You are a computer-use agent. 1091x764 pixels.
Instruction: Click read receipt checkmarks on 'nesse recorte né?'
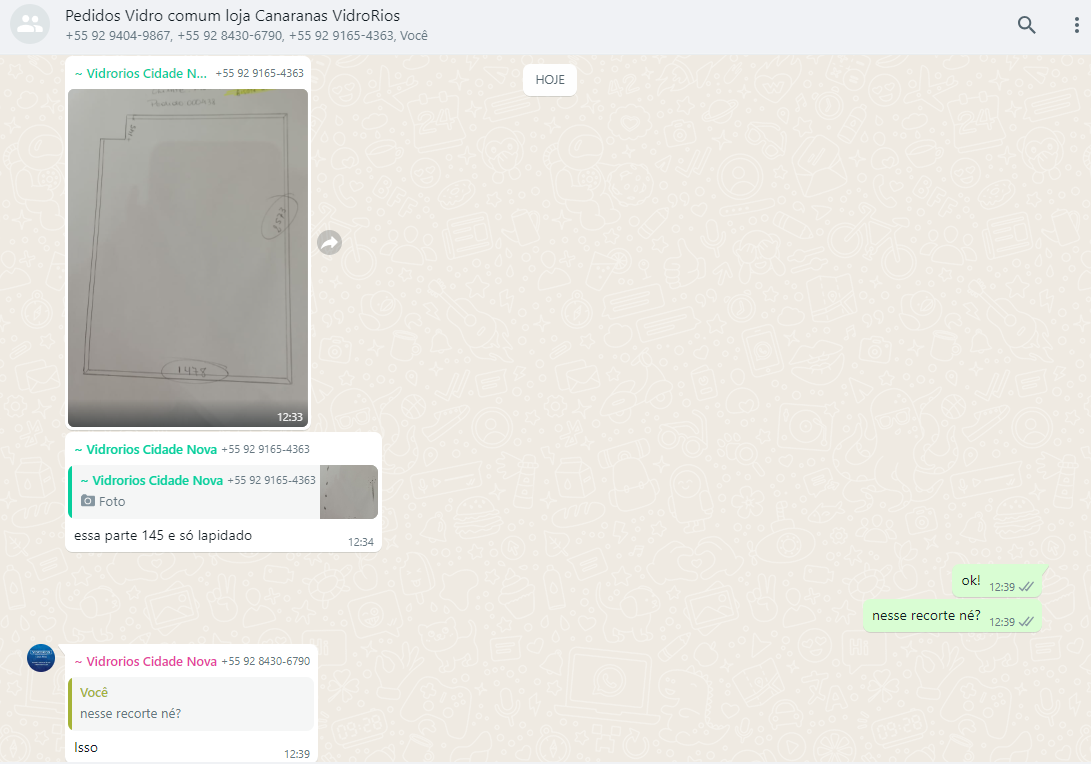pos(1026,622)
